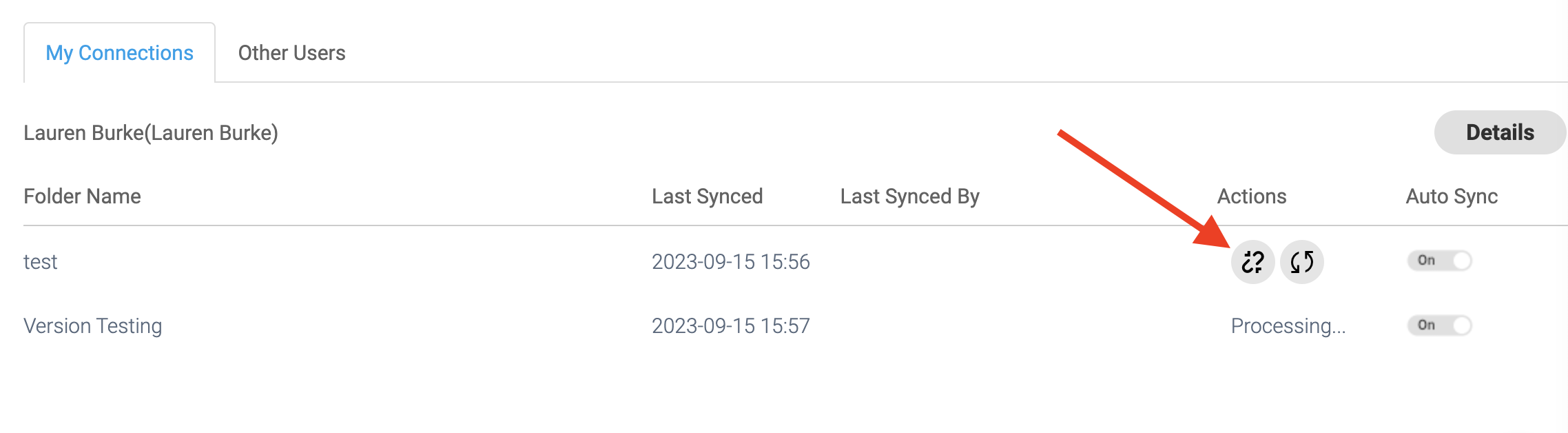Open the Version Testing folder name

pos(93,326)
